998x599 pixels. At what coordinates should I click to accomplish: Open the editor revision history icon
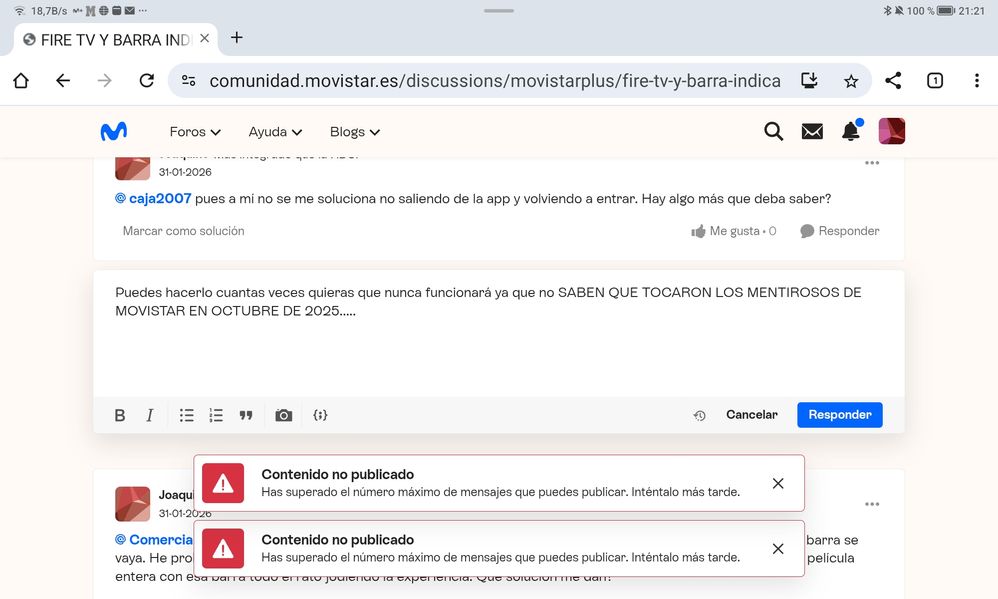699,415
